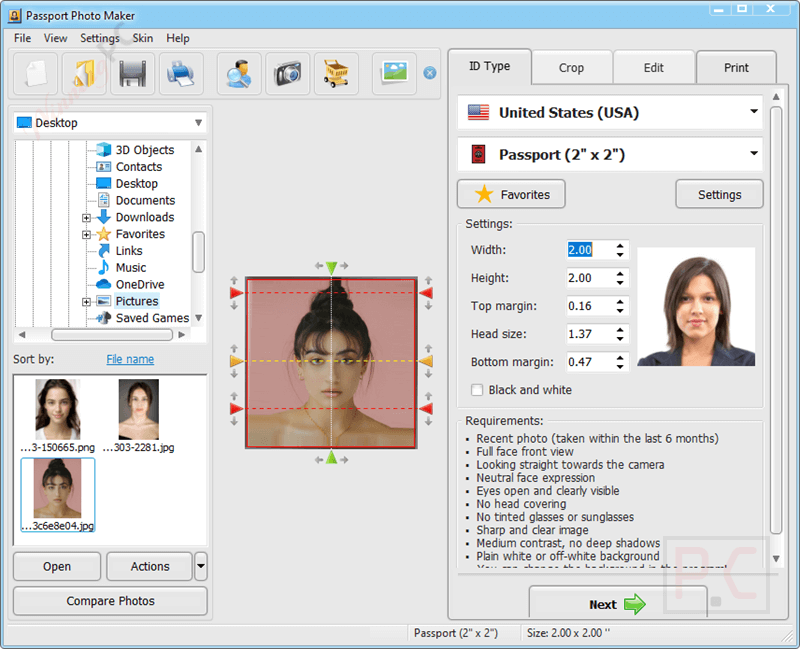Open the Skin menu
This screenshot has width=800, height=649.
click(x=143, y=38)
